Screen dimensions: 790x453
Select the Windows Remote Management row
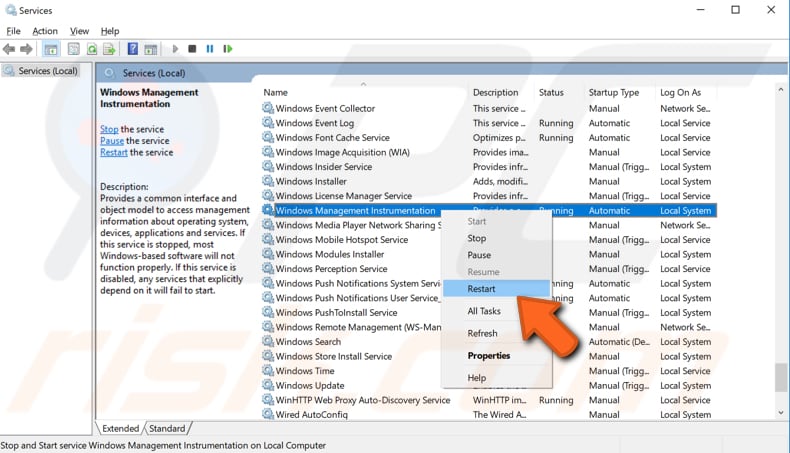[489, 327]
